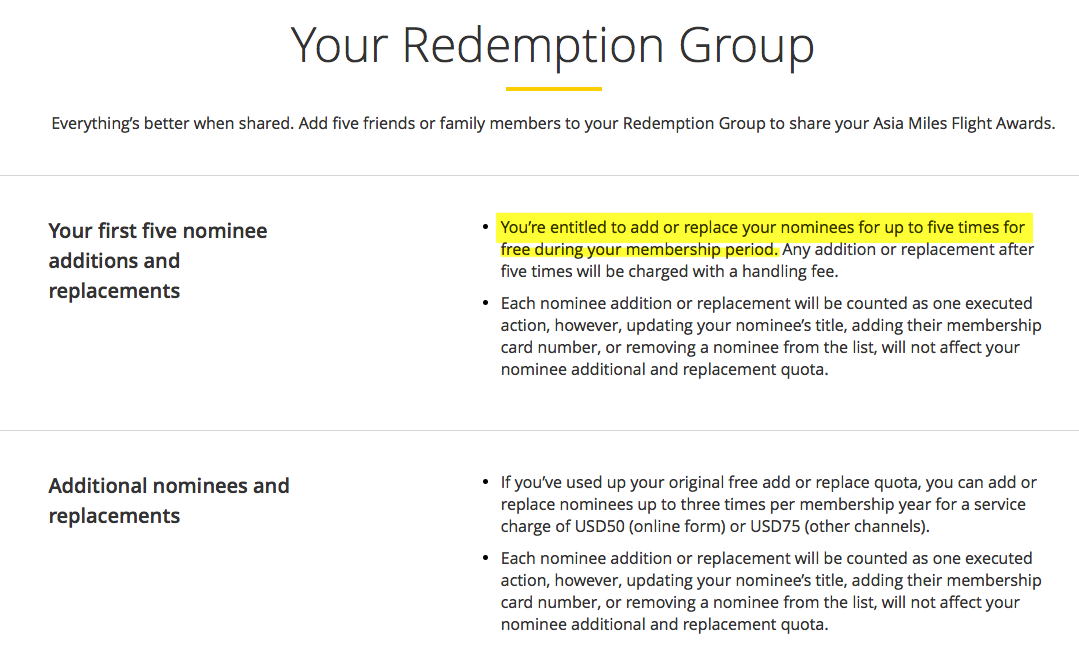Click the yellow highlighted text about free replacements

(765, 238)
